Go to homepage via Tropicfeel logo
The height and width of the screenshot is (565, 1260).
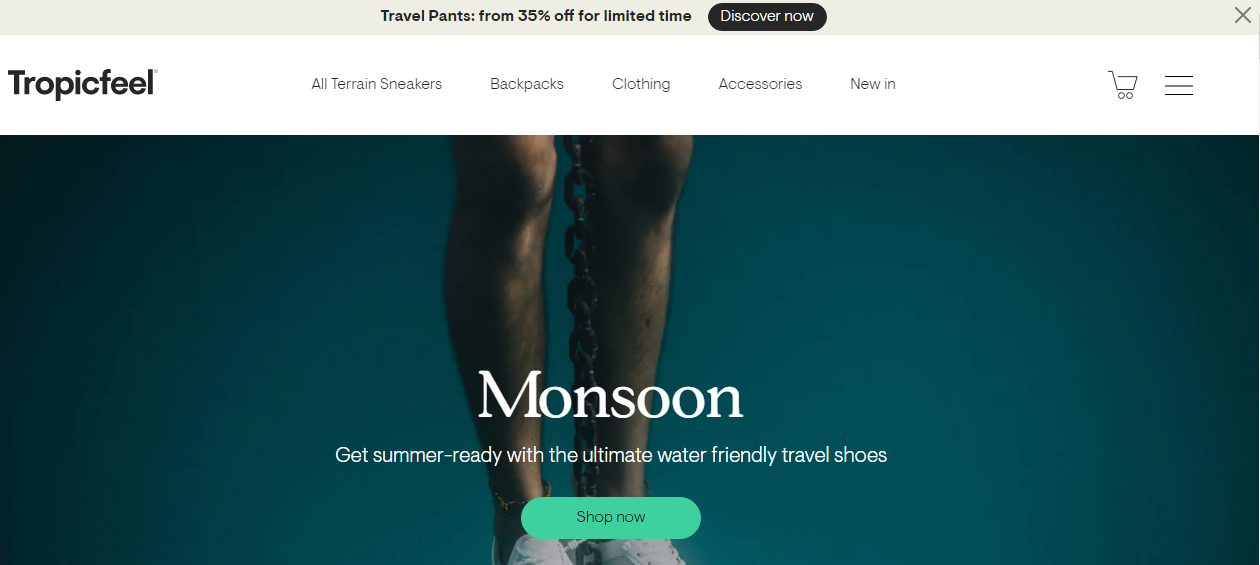pos(83,84)
